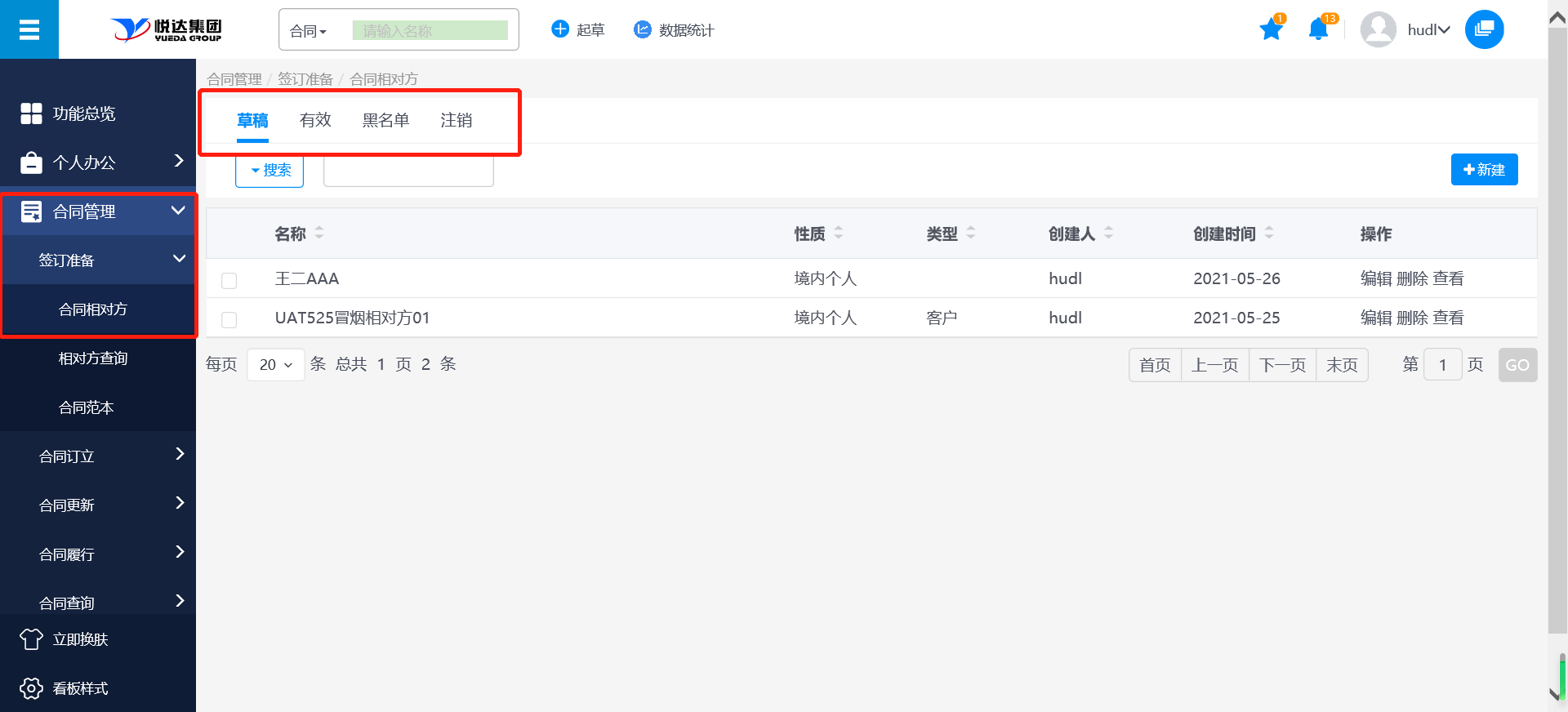This screenshot has width=1568, height=712.
Task: Click the blue windows icon top right
Action: coord(1484,30)
